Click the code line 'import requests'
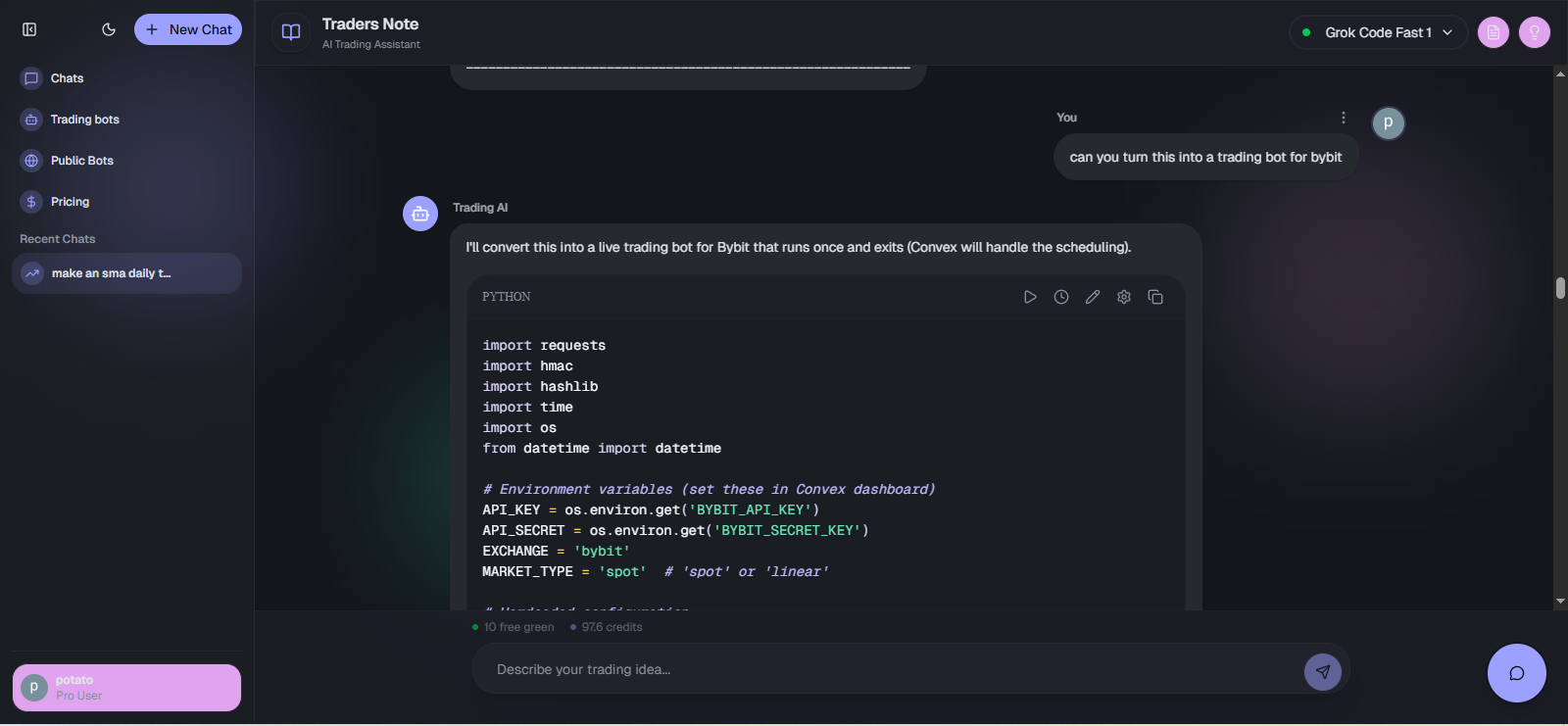 pos(544,346)
